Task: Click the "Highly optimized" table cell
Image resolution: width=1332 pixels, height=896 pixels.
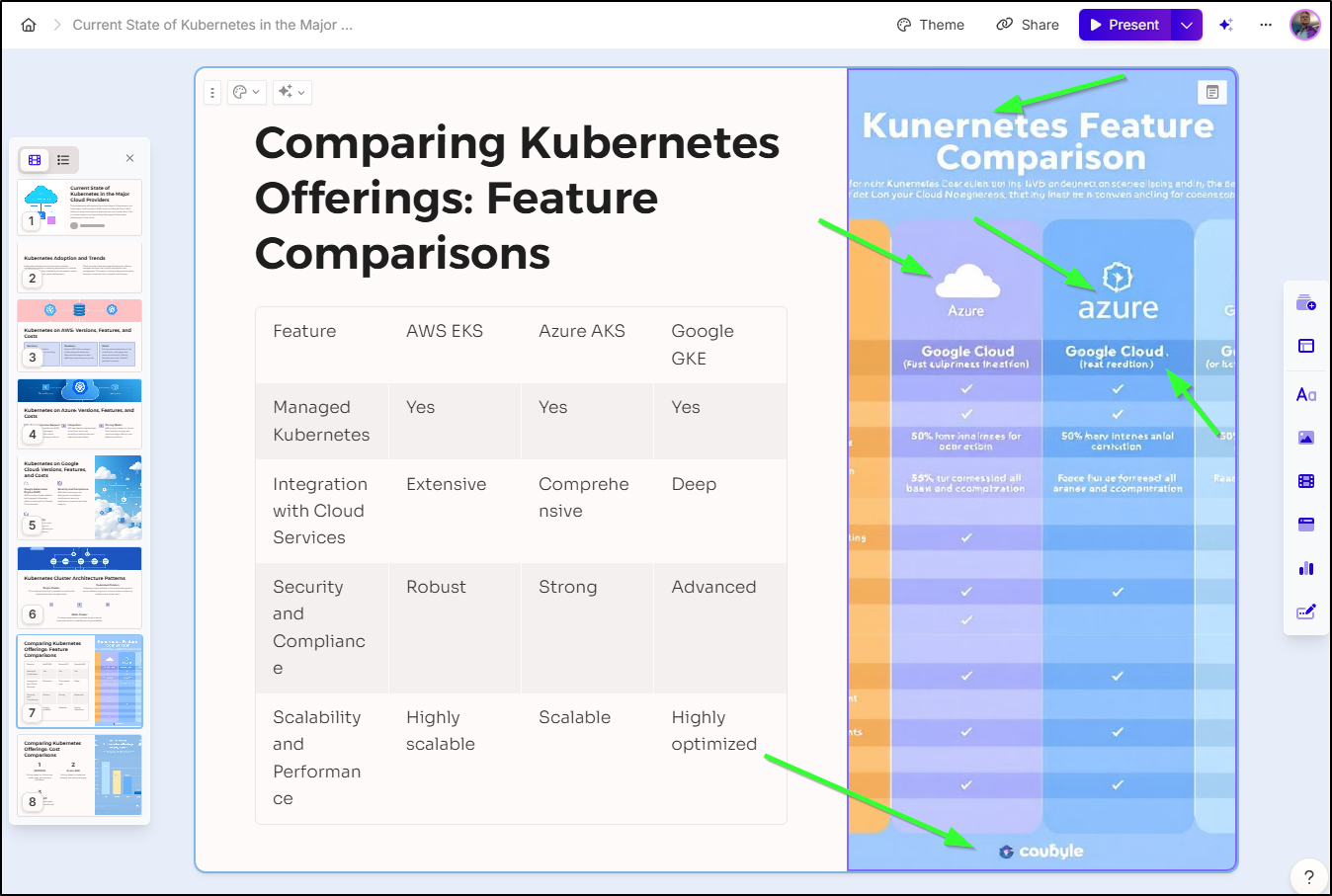Action: click(x=720, y=758)
